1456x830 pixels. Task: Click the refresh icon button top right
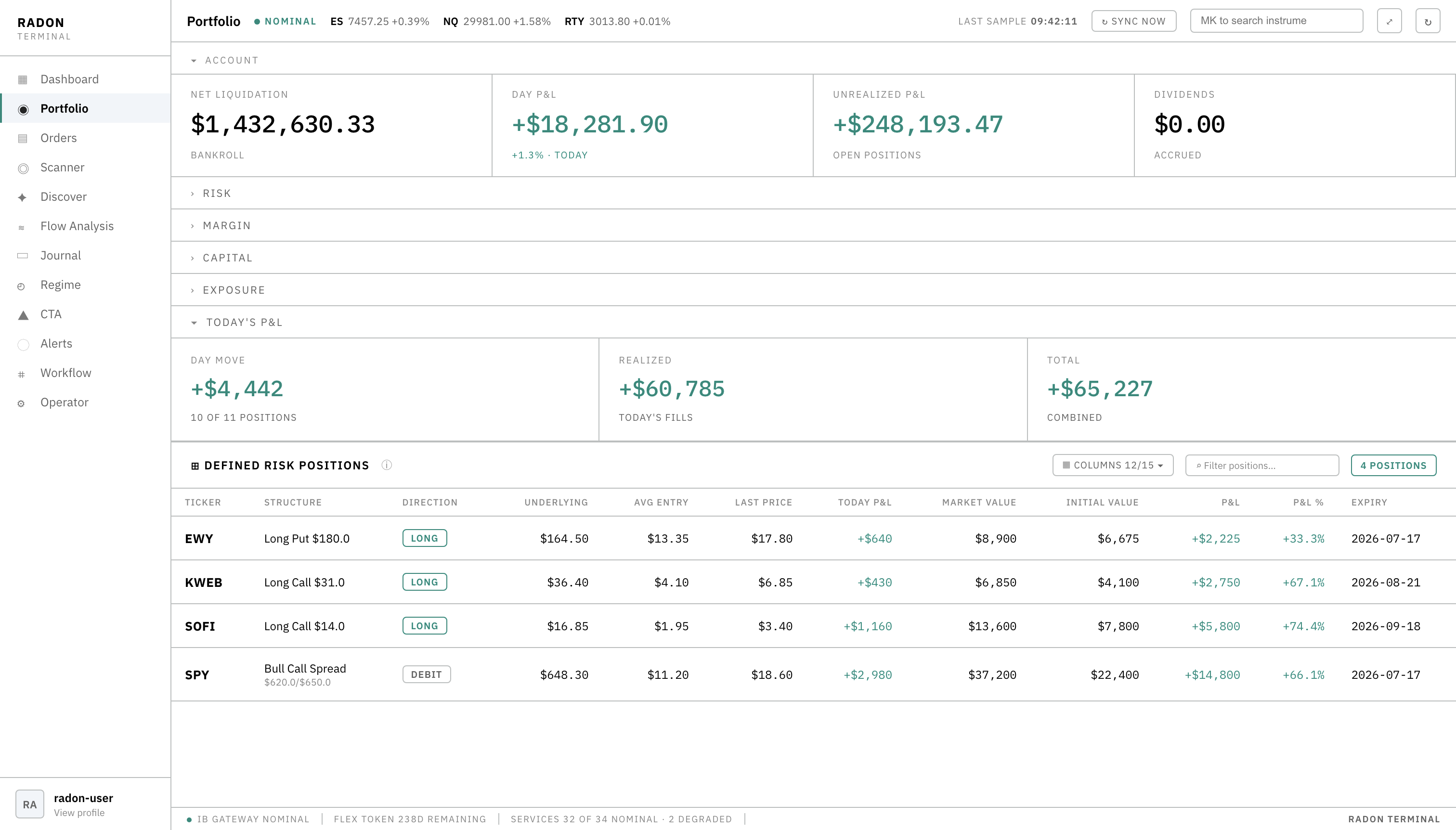click(1428, 21)
